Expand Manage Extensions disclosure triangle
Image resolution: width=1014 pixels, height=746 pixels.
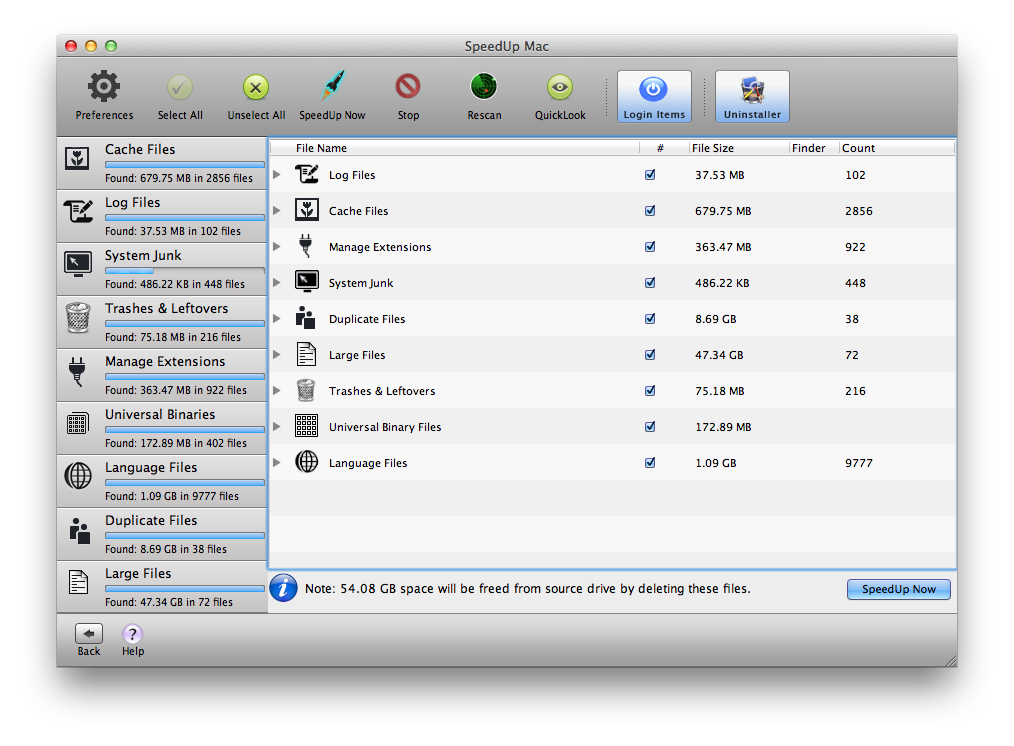[x=277, y=246]
